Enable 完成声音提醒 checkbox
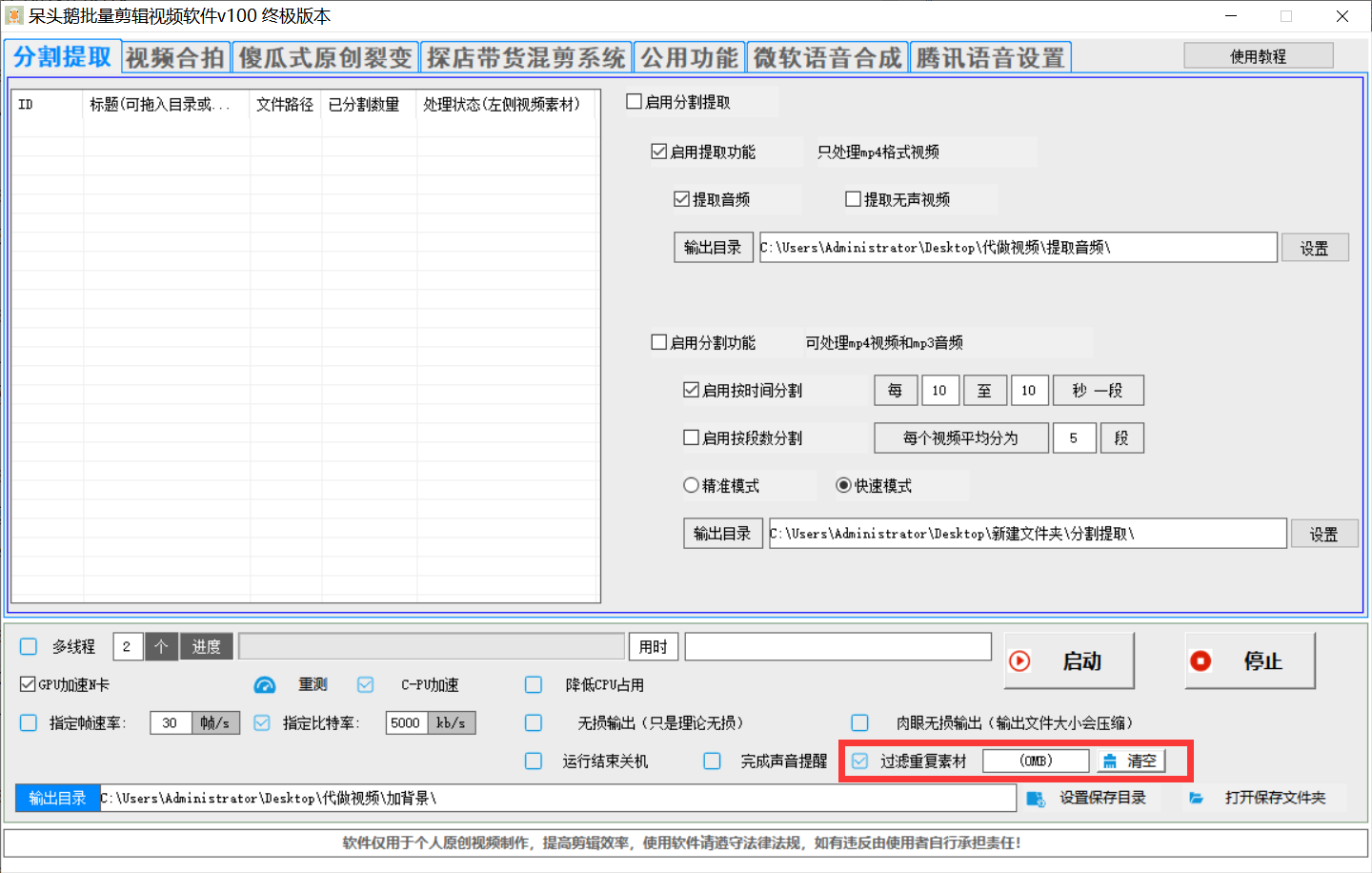The image size is (1372, 873). [712, 761]
